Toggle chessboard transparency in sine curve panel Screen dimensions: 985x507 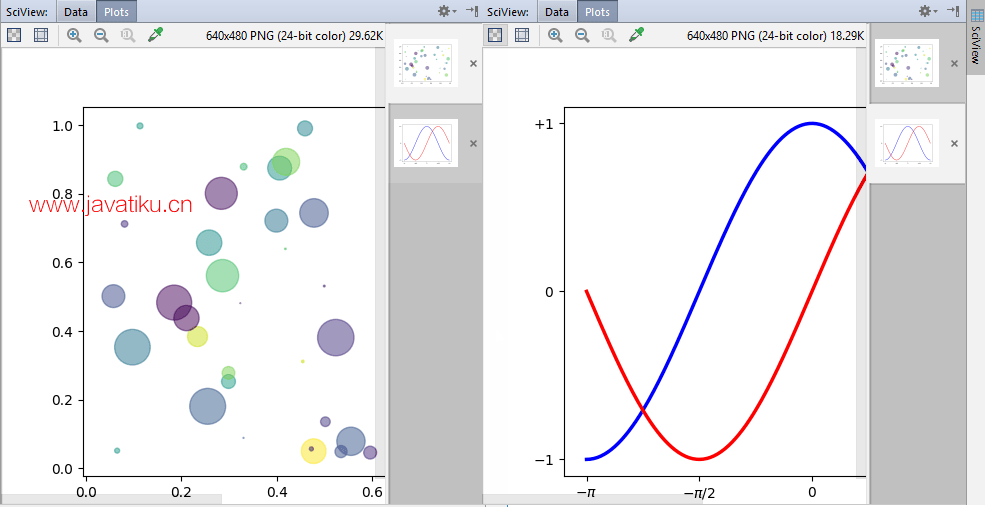[x=495, y=35]
